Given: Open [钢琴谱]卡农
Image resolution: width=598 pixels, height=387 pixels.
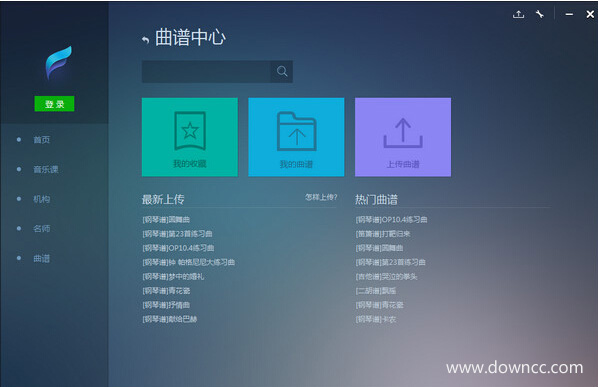Looking at the screenshot, I should pos(376,319).
